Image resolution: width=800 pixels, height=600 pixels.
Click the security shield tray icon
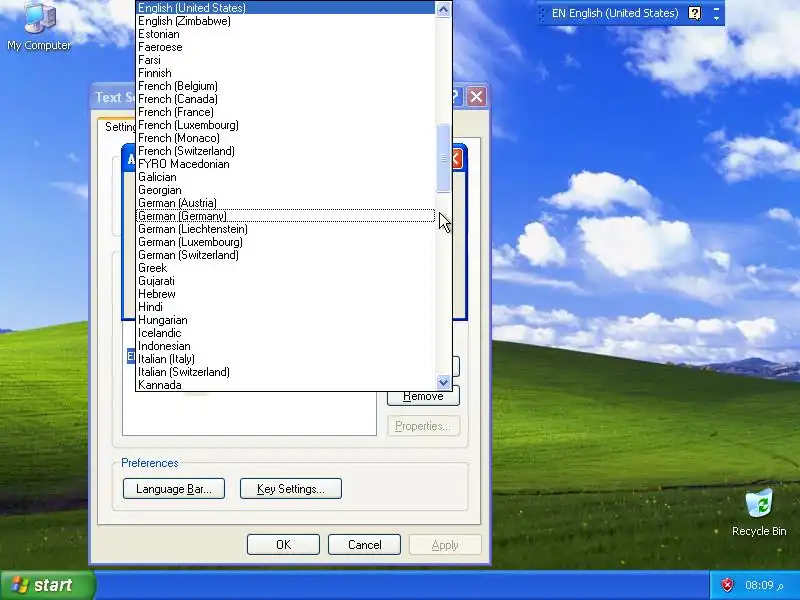727,585
